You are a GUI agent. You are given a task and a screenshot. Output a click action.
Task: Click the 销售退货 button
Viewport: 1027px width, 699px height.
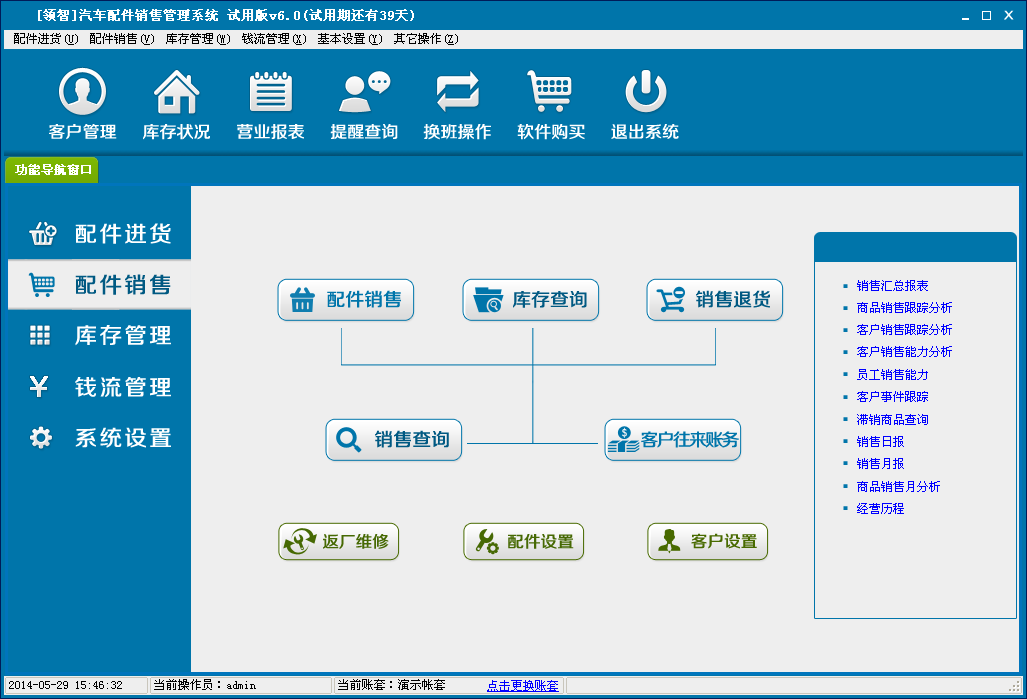point(714,300)
